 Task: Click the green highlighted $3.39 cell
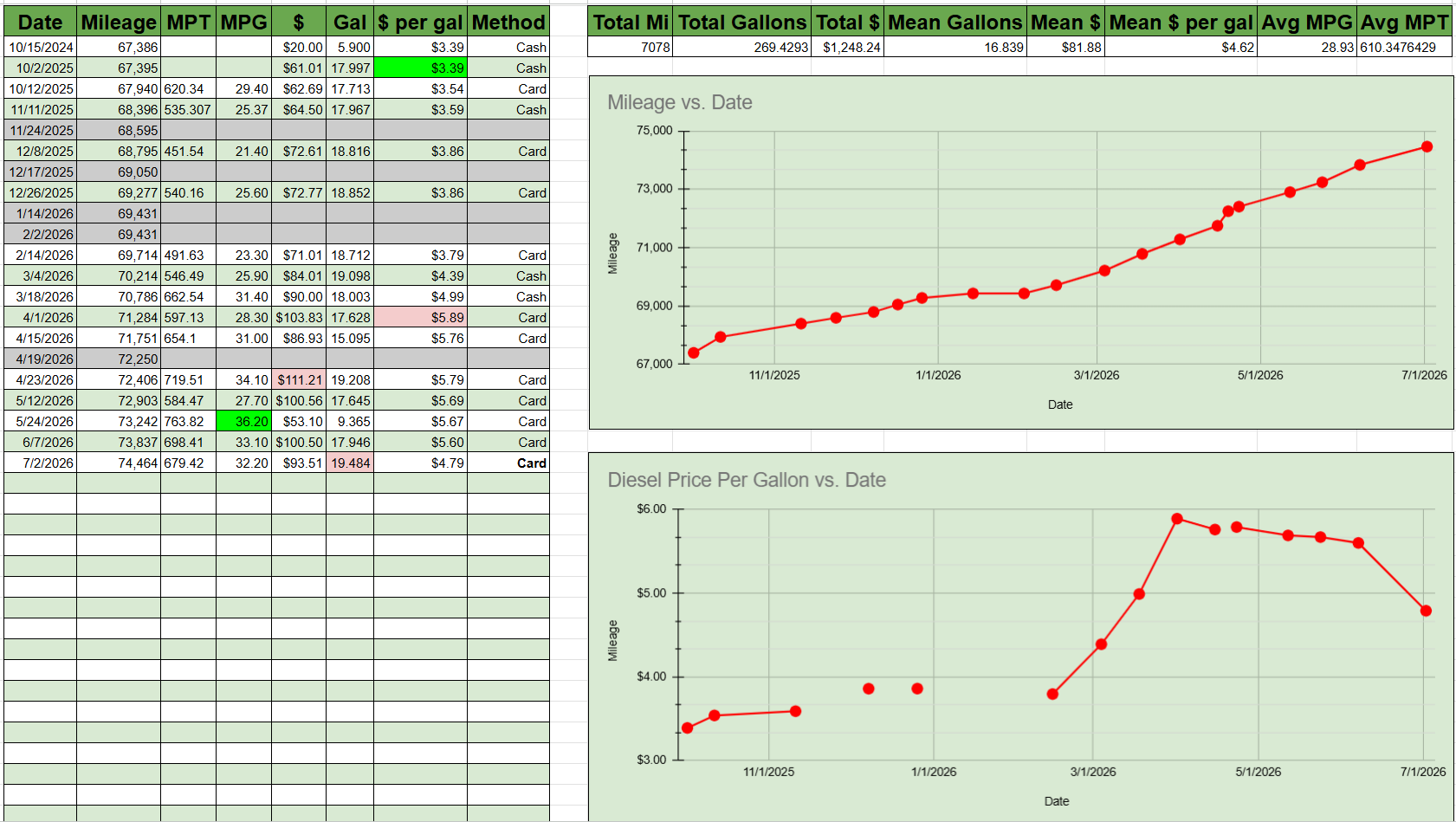[x=420, y=68]
